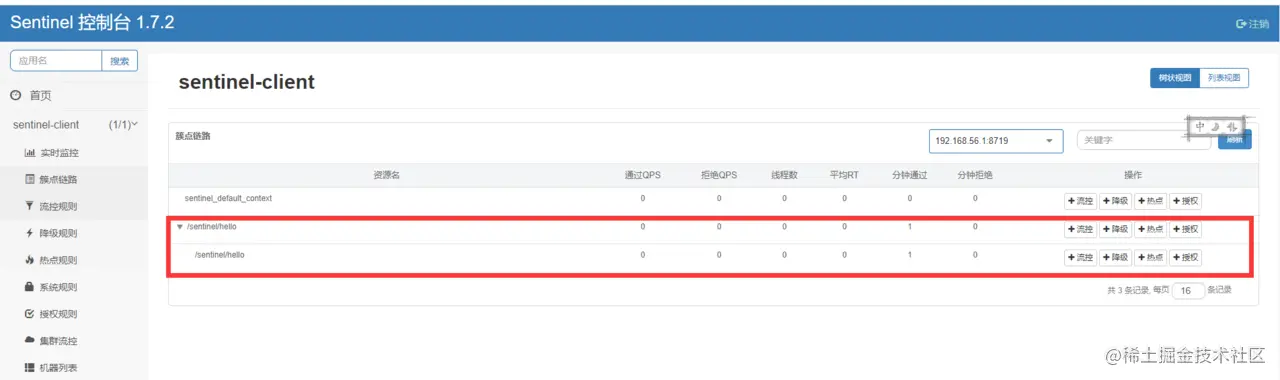Click the page size field showing 16
Viewport: 1280px width, 380px height.
tap(1187, 290)
